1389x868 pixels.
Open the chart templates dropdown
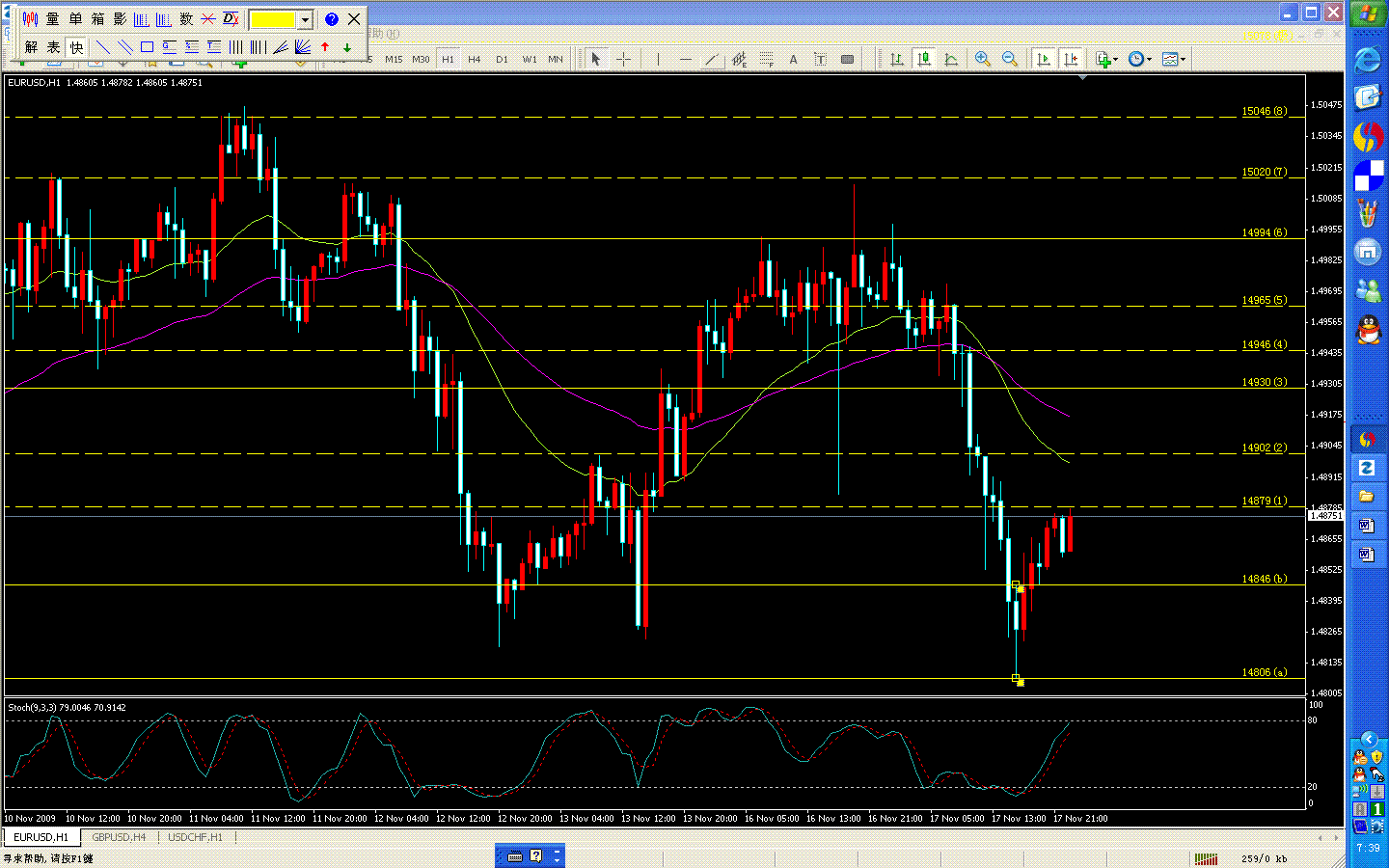click(x=1174, y=59)
